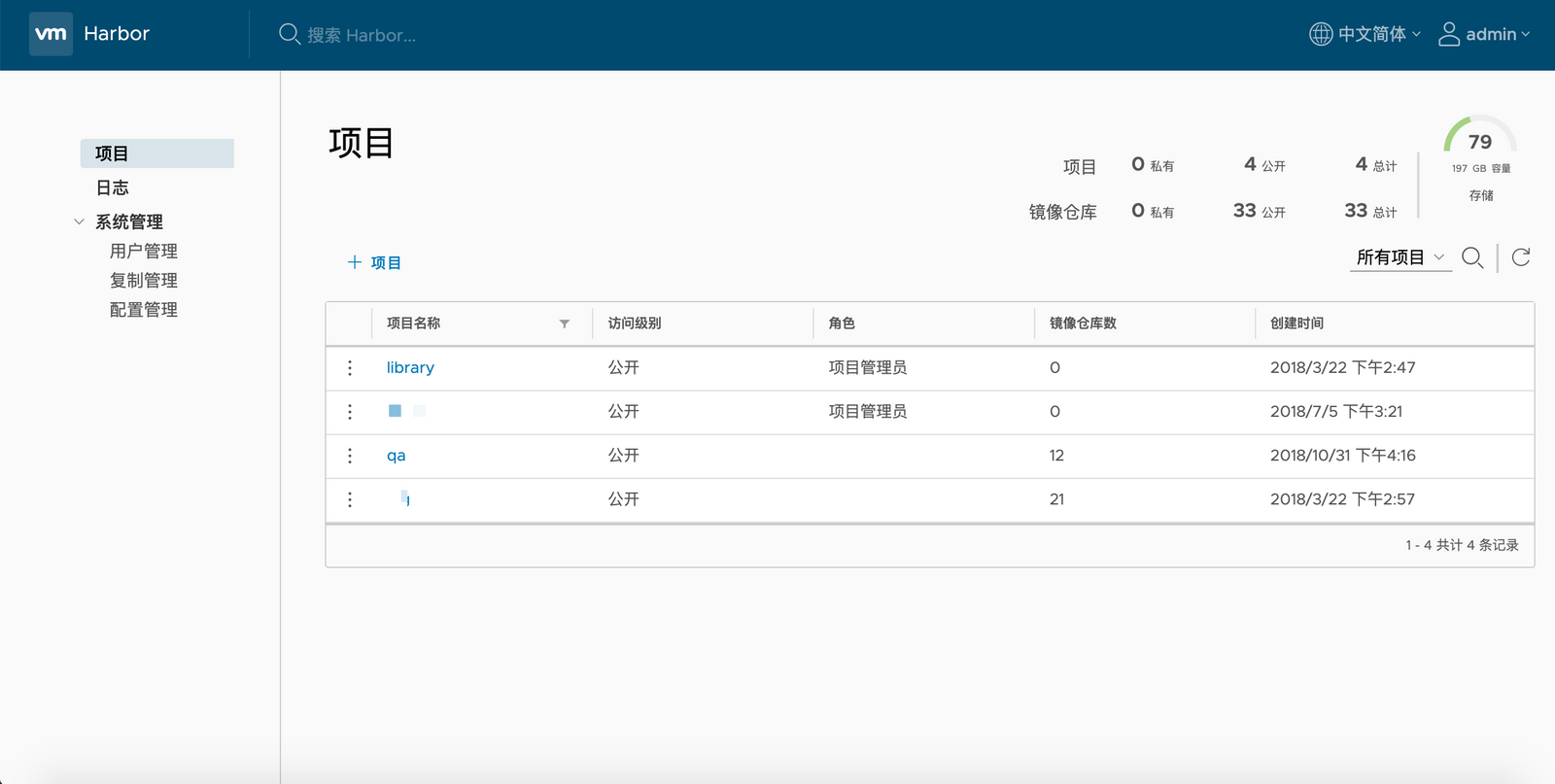The width and height of the screenshot is (1555, 784).
Task: Open the 所有项目 filter dropdown
Action: tap(1399, 257)
